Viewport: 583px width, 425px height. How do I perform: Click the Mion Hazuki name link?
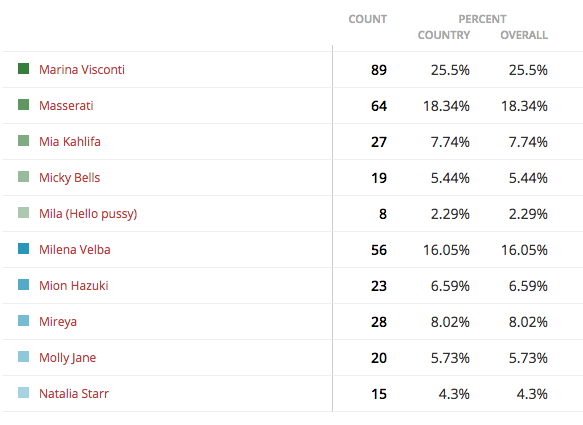[74, 286]
